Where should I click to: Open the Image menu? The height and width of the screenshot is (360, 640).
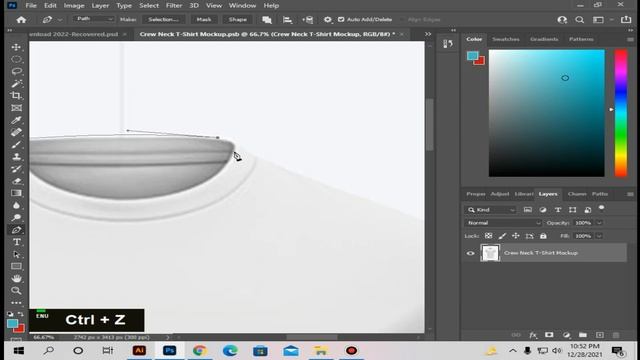pyautogui.click(x=74, y=6)
